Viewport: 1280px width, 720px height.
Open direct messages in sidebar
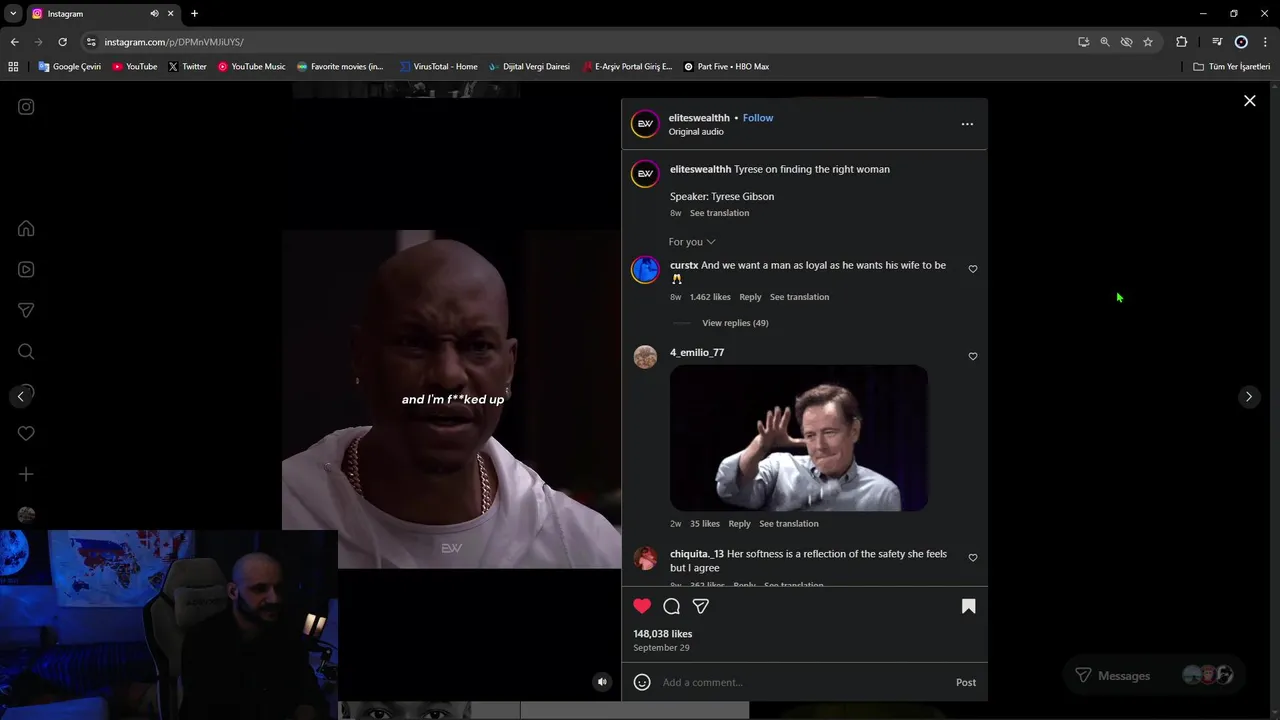[x=26, y=311]
